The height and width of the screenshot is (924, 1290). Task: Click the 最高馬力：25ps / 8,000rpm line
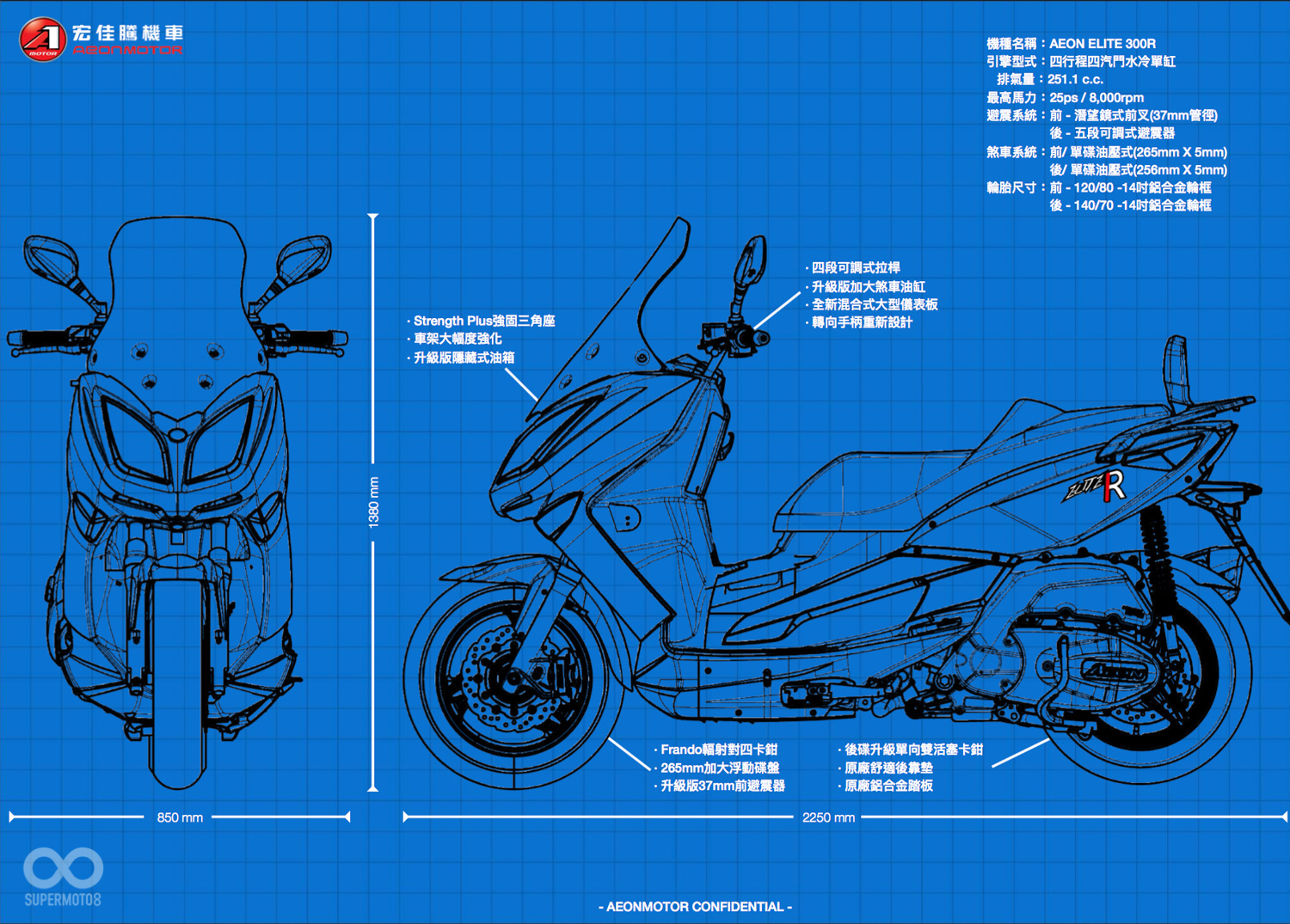pos(1065,97)
